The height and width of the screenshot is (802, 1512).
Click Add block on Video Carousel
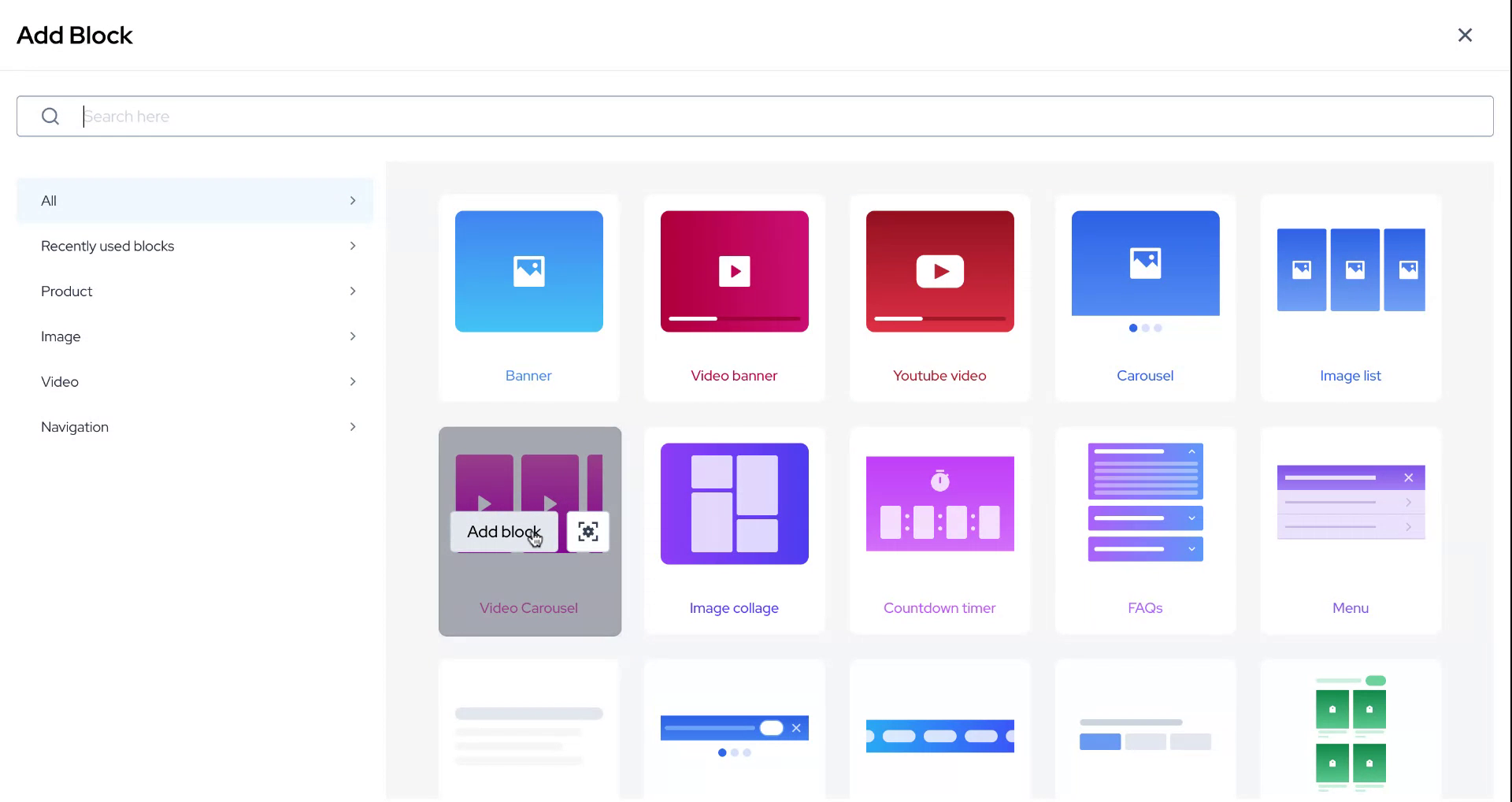[504, 532]
